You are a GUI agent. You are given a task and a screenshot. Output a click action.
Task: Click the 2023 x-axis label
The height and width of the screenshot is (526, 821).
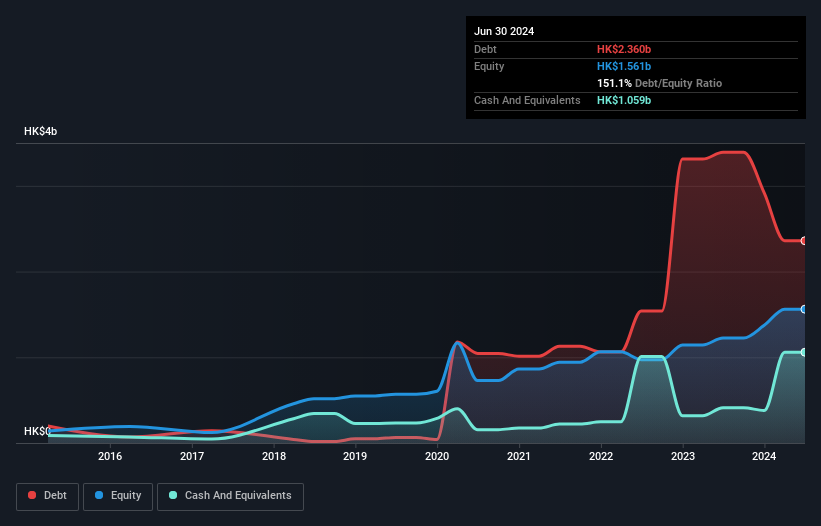tap(683, 456)
